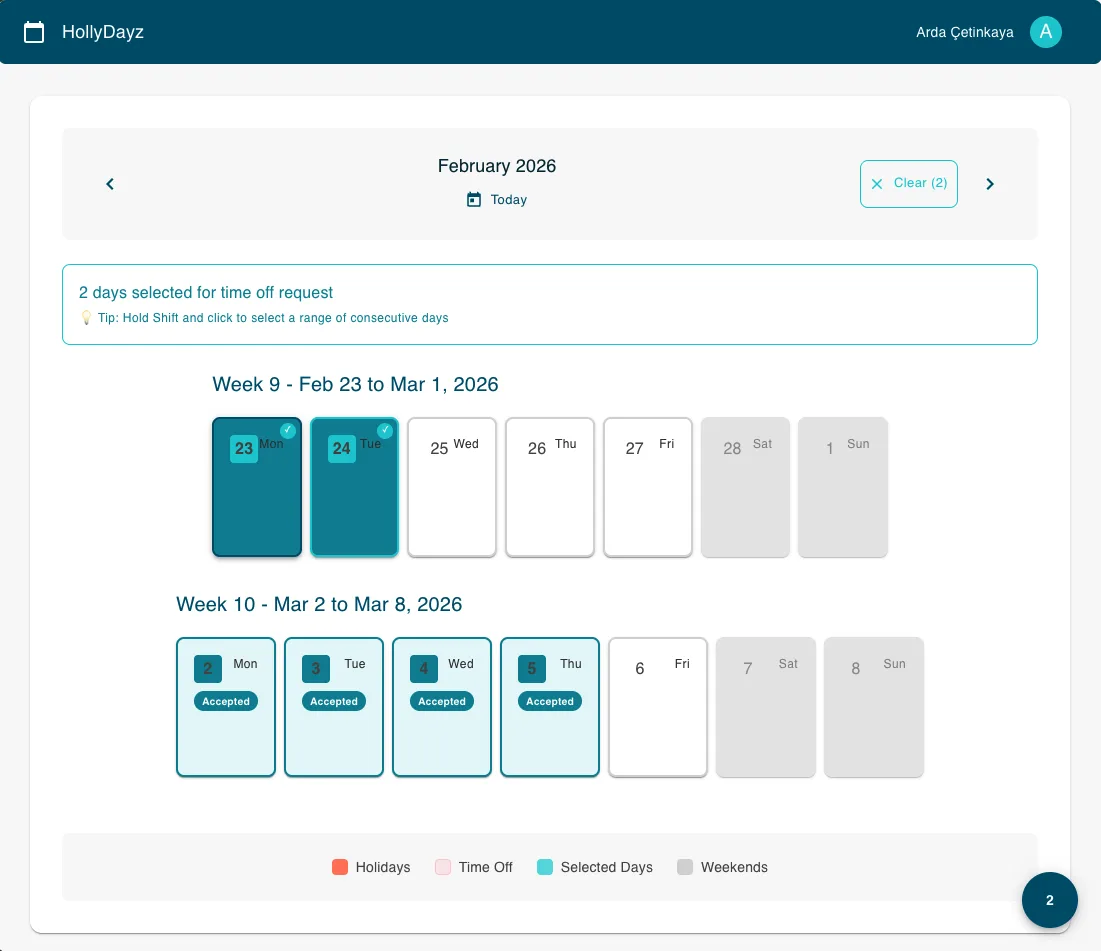Click checkmark badge on Tuesday 24
Viewport: 1101px width, 951px height.
(x=385, y=430)
